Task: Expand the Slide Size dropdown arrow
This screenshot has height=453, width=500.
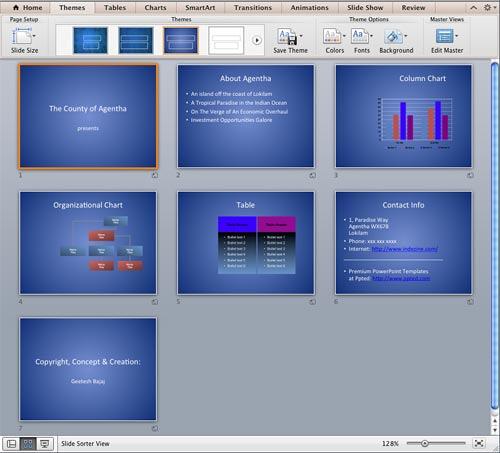Action: [34, 36]
